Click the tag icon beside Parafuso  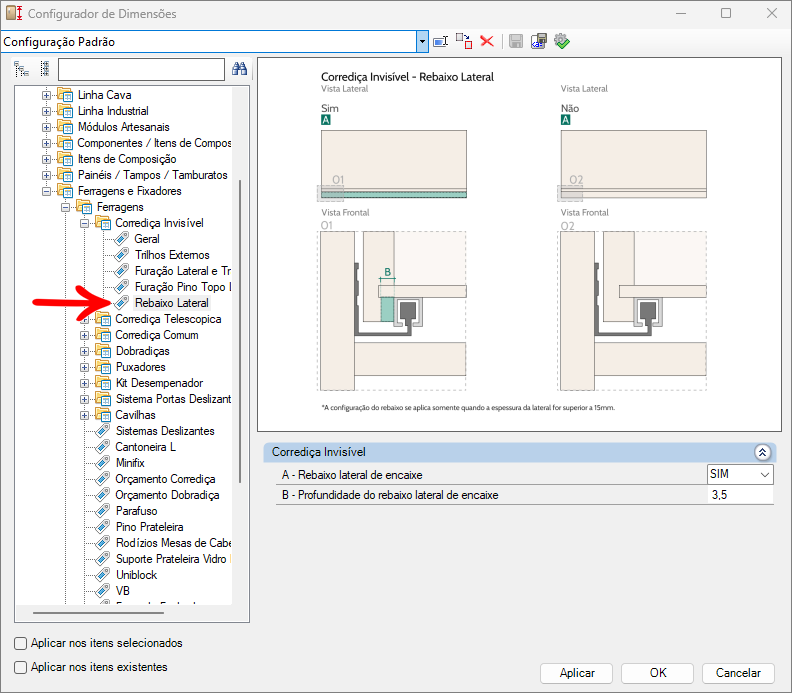pos(103,511)
